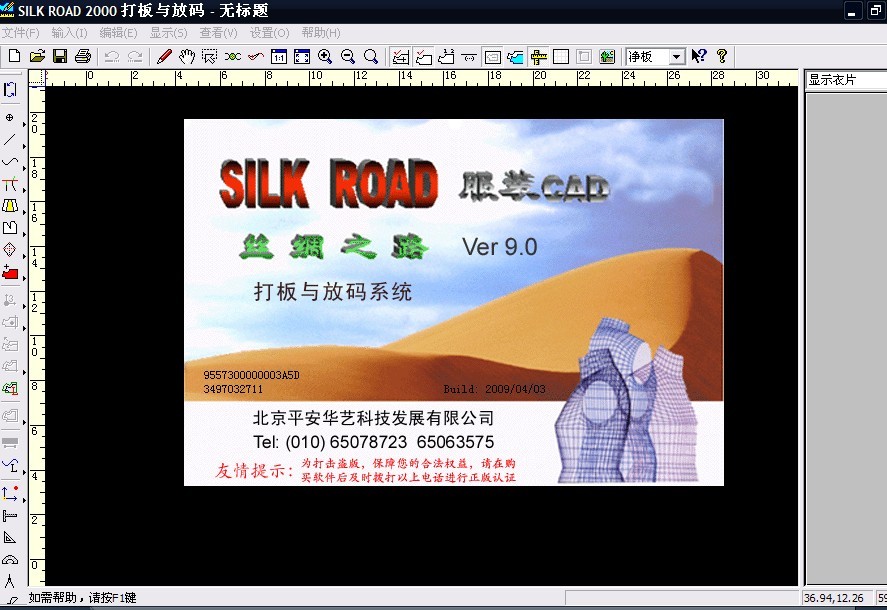The height and width of the screenshot is (610, 887).
Task: Select the 1:1 actual size view icon
Action: tap(279, 57)
